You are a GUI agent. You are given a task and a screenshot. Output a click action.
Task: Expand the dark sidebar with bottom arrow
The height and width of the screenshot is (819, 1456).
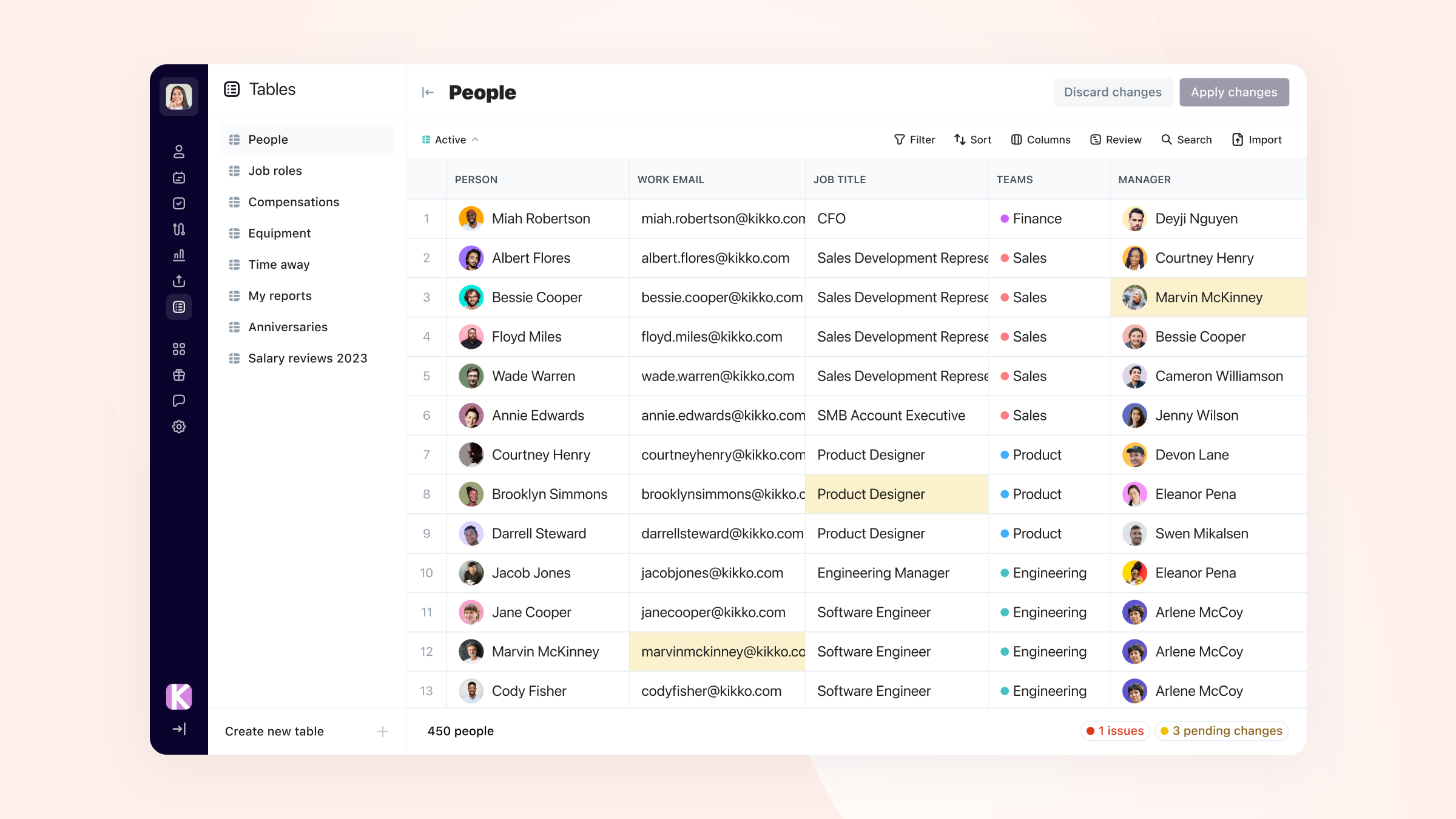coord(178,729)
